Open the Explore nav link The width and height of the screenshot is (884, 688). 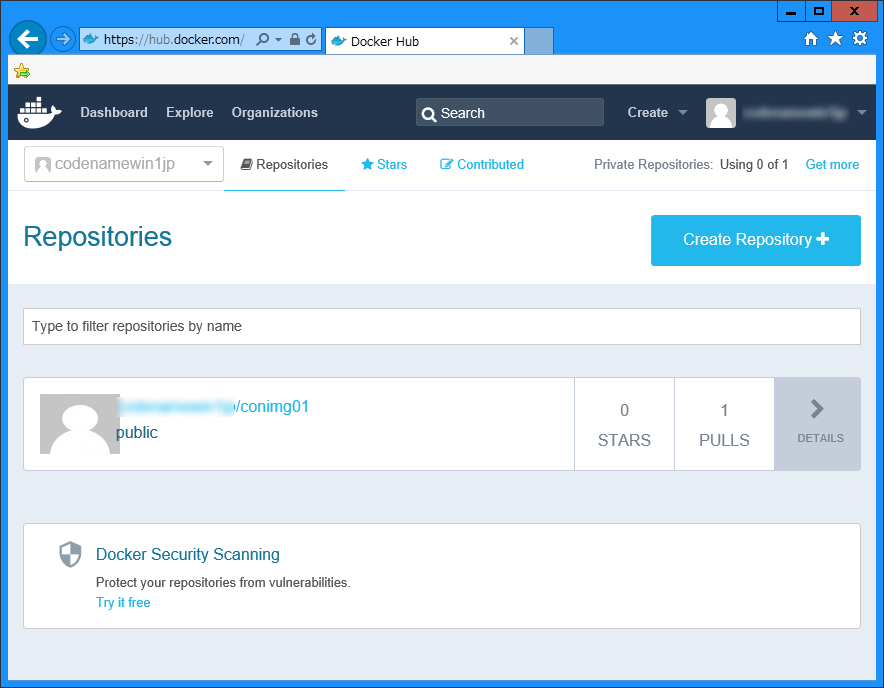(x=189, y=112)
